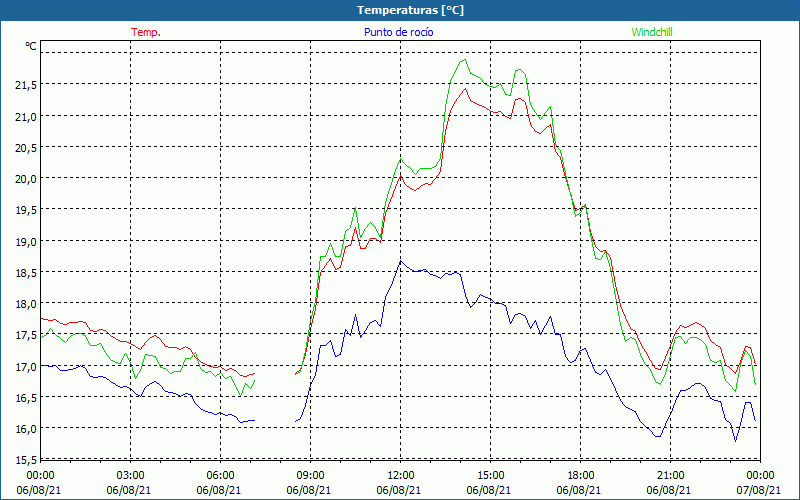This screenshot has height=500, width=800.
Task: Click the 21,5 y-axis value
Action: click(x=26, y=85)
